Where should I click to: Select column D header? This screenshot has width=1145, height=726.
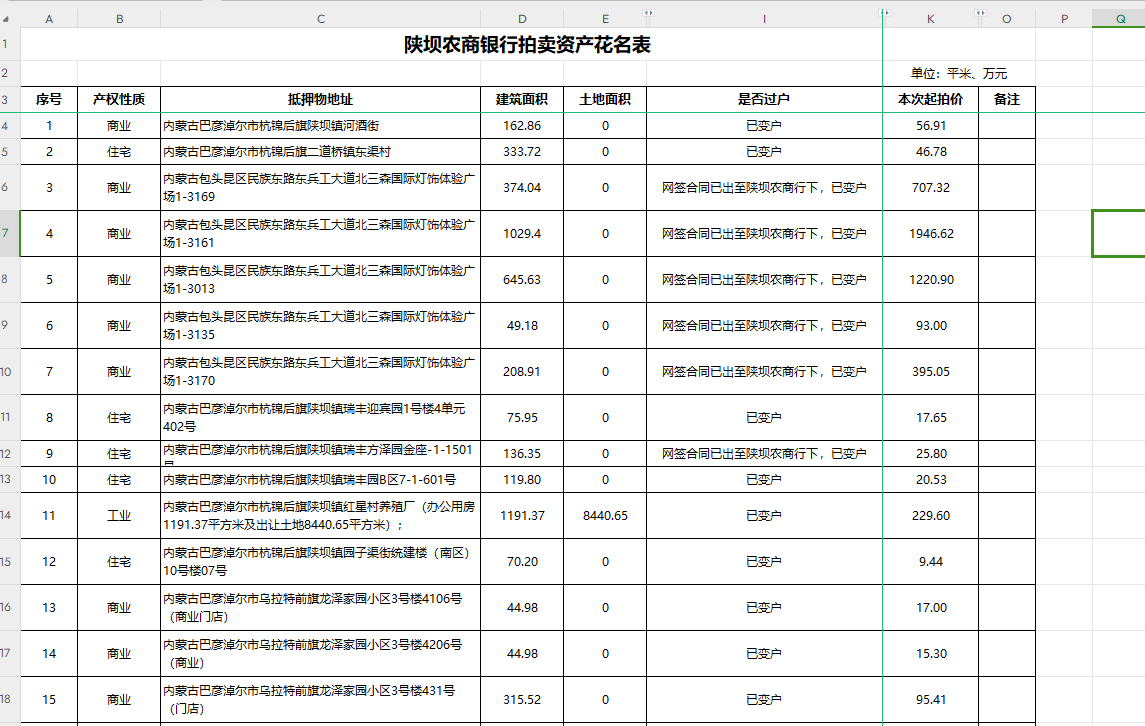522,19
